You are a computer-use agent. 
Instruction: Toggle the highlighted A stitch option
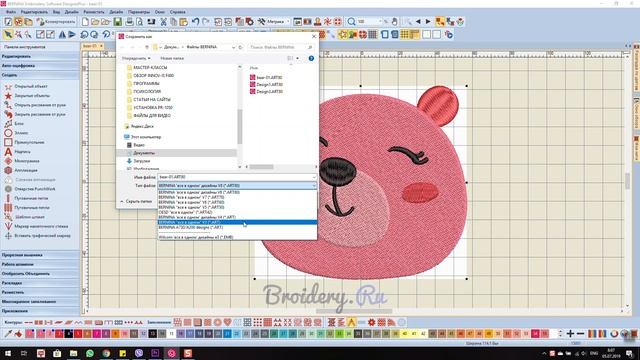tap(351, 322)
